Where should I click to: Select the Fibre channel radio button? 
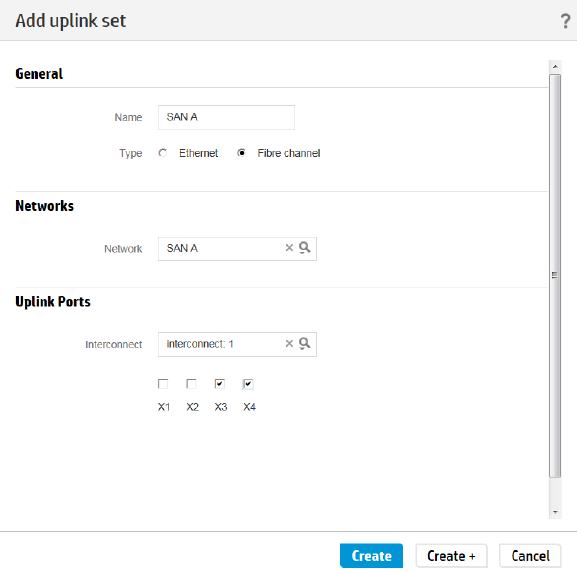point(241,153)
